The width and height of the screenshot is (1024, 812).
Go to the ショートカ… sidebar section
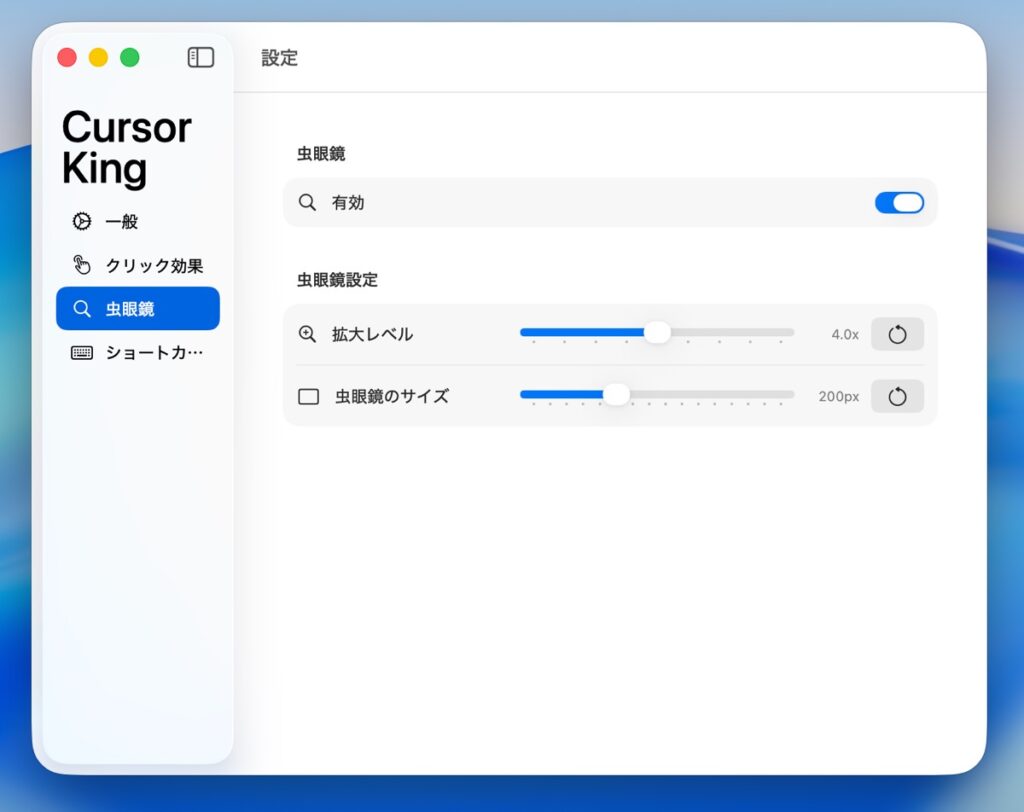154,353
